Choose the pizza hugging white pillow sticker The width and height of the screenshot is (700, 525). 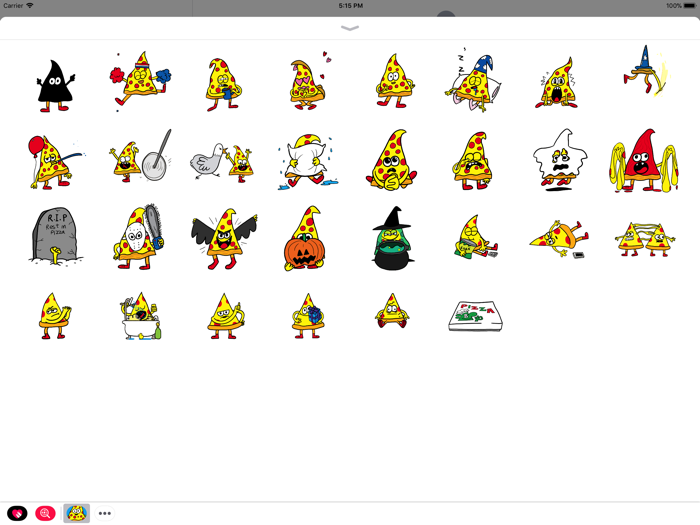[x=307, y=161]
